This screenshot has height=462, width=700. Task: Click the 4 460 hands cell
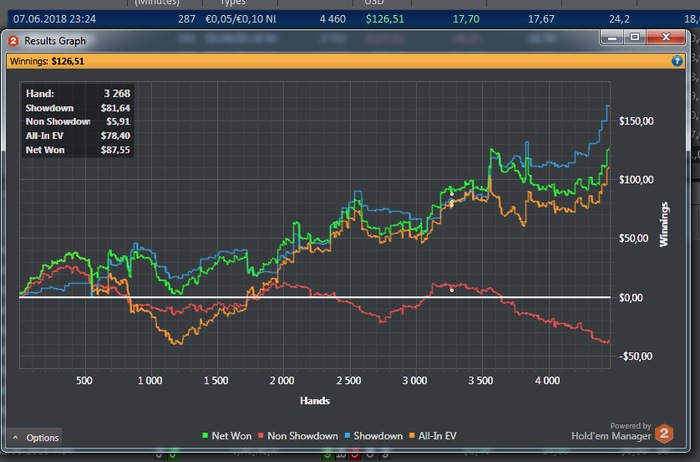click(333, 19)
